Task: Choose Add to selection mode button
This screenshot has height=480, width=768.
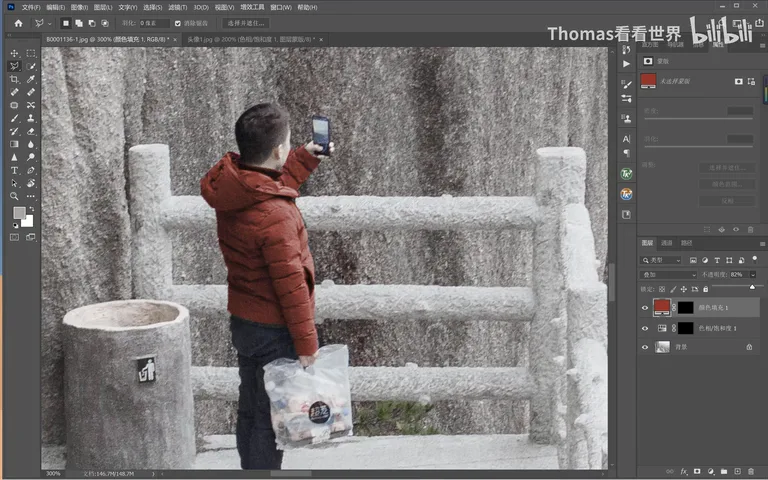Action: pos(78,23)
